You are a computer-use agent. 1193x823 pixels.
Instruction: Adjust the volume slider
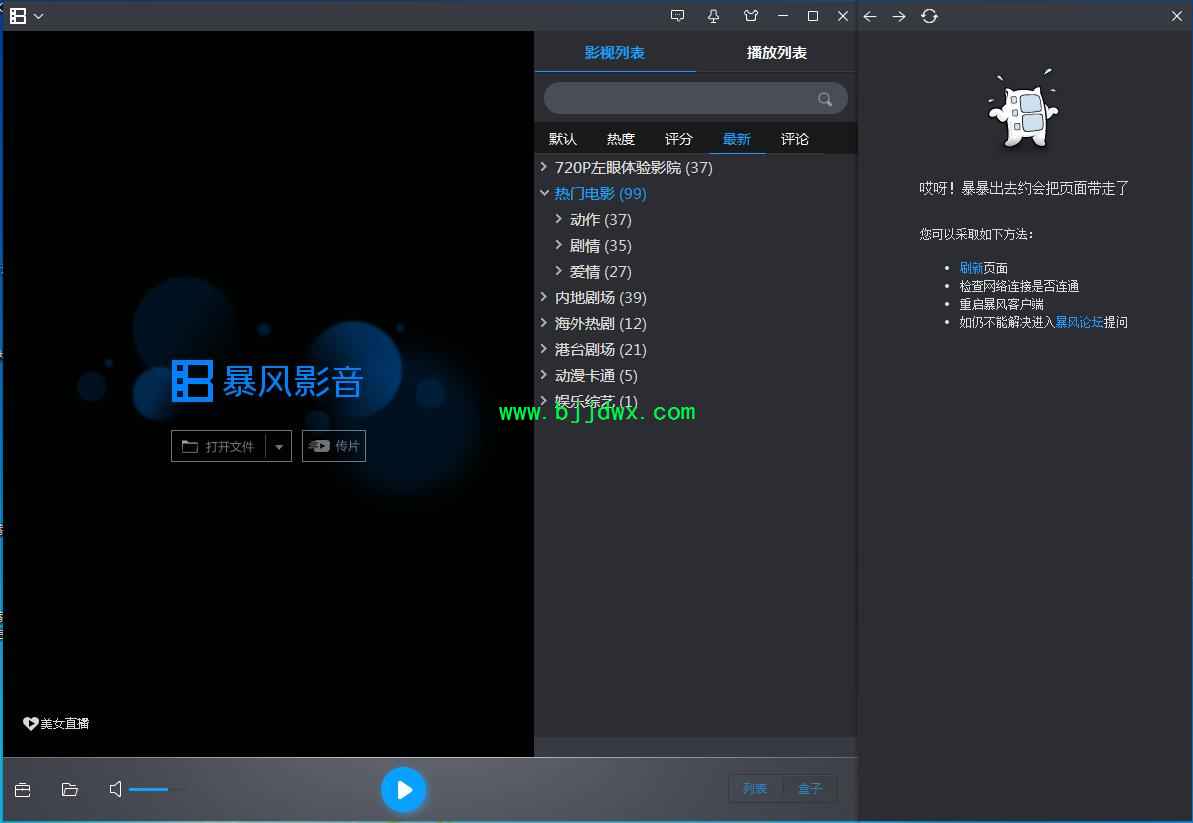155,790
